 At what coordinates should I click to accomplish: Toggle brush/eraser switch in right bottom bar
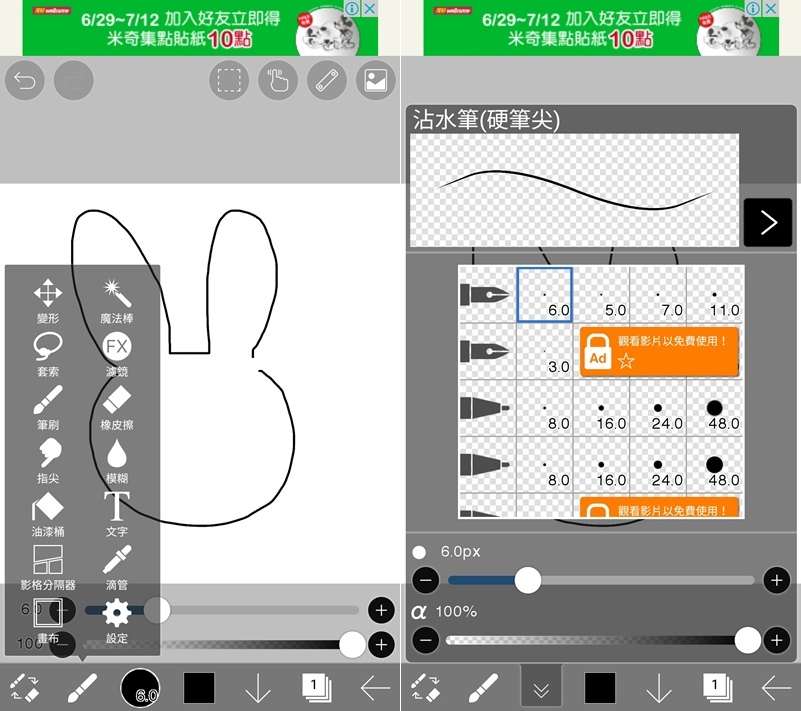[x=425, y=688]
